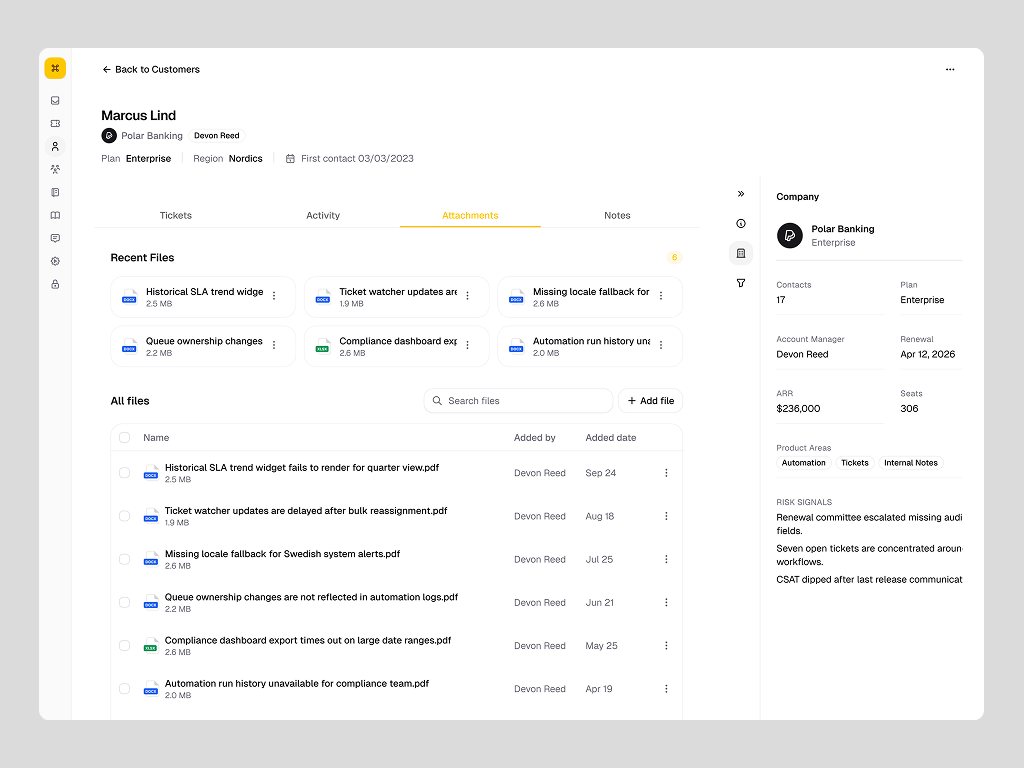Open menu for Historical SLA trend recent file card
The image size is (1024, 768).
[x=274, y=296]
